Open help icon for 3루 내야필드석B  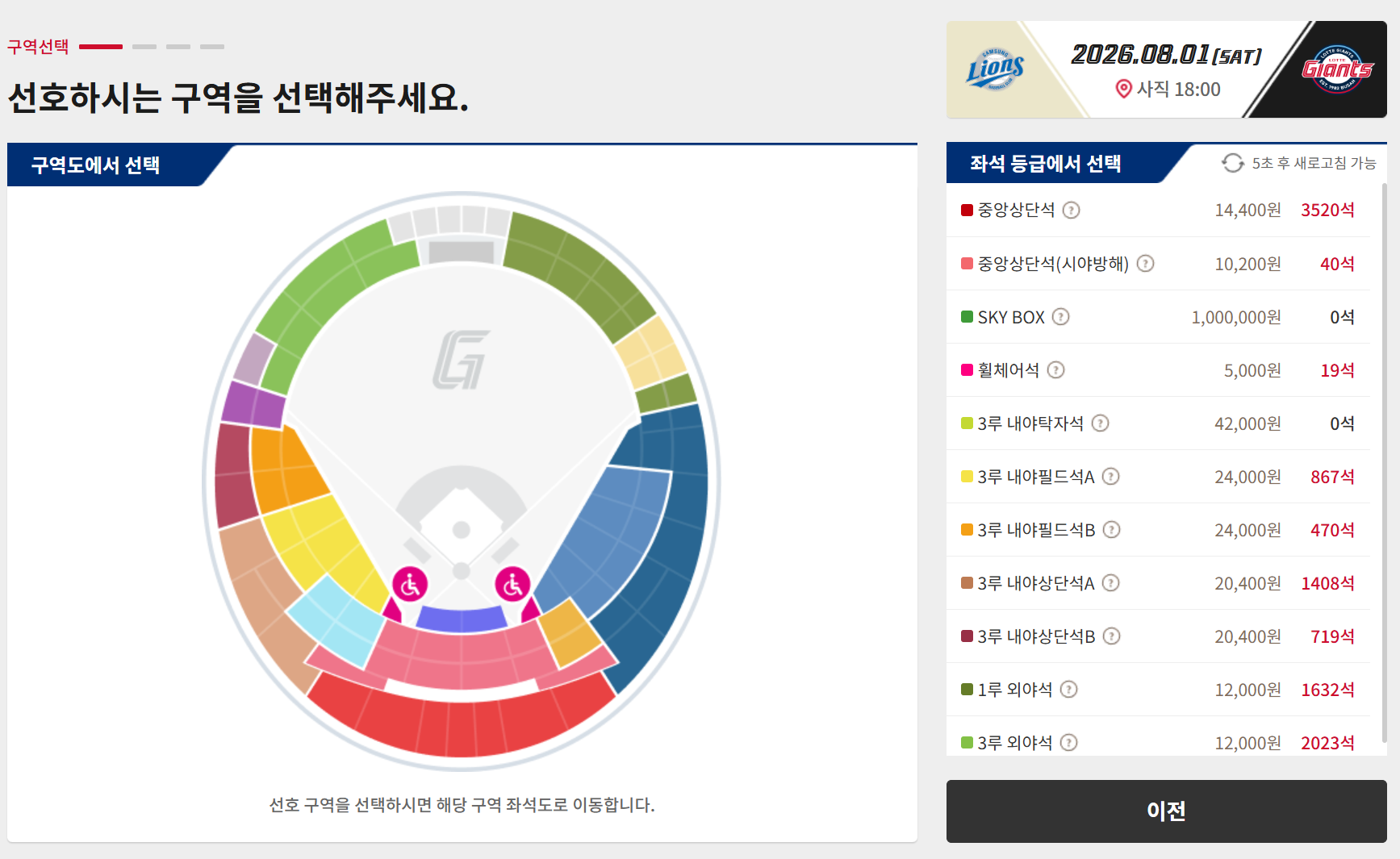(x=1111, y=530)
